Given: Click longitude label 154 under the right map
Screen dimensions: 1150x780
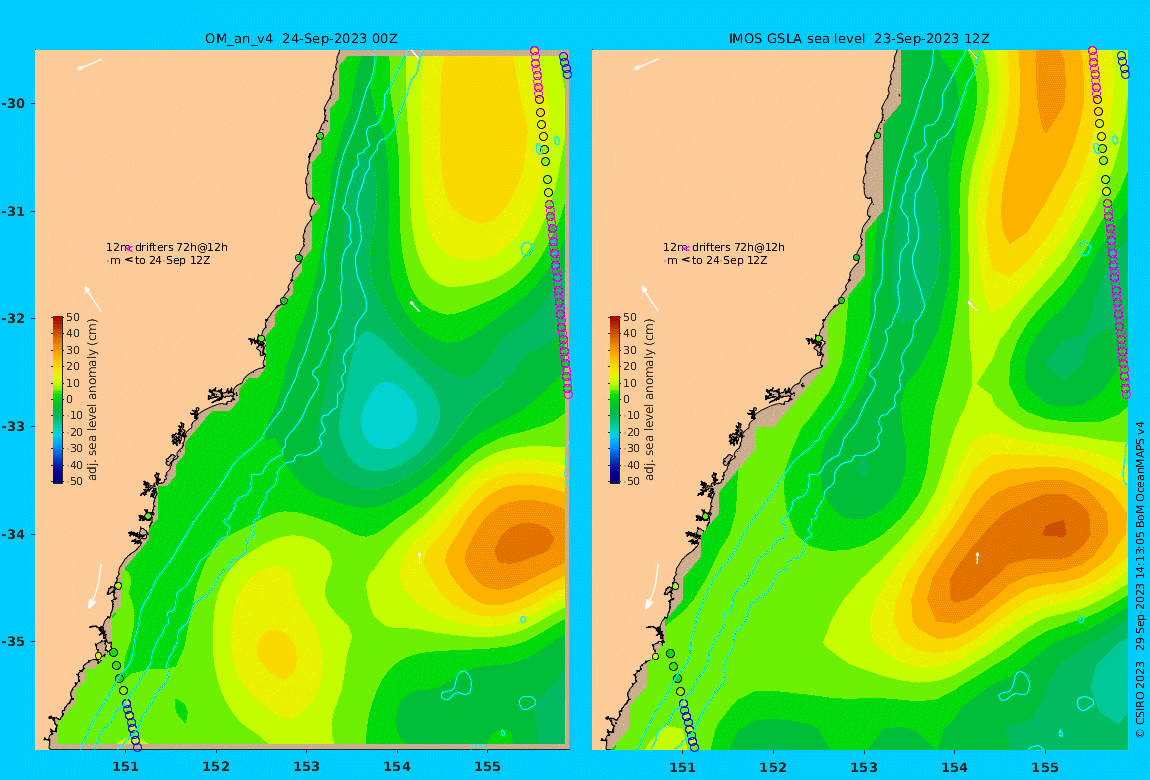Looking at the screenshot, I should point(954,767).
